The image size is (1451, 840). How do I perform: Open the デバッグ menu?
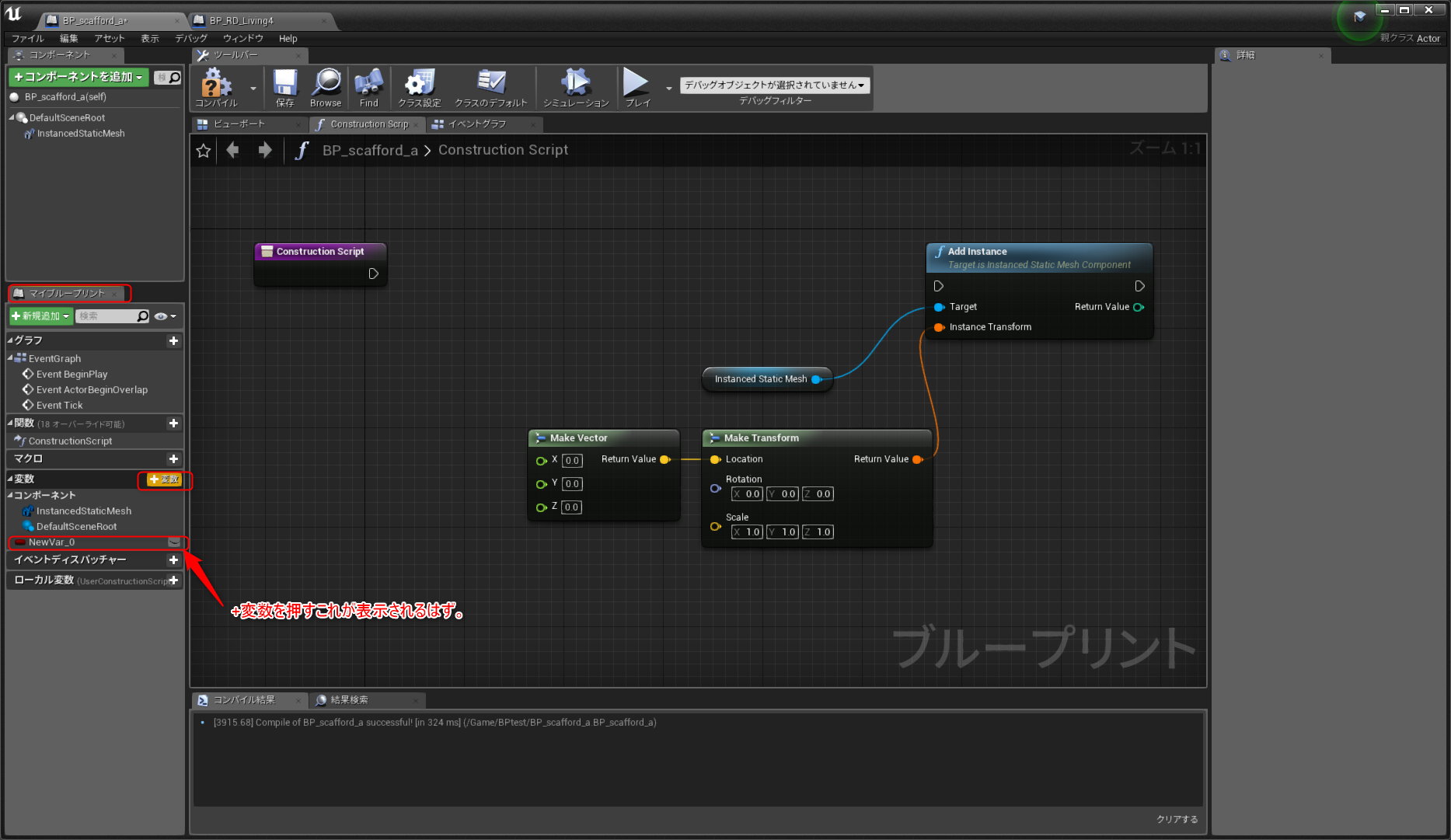pyautogui.click(x=191, y=38)
